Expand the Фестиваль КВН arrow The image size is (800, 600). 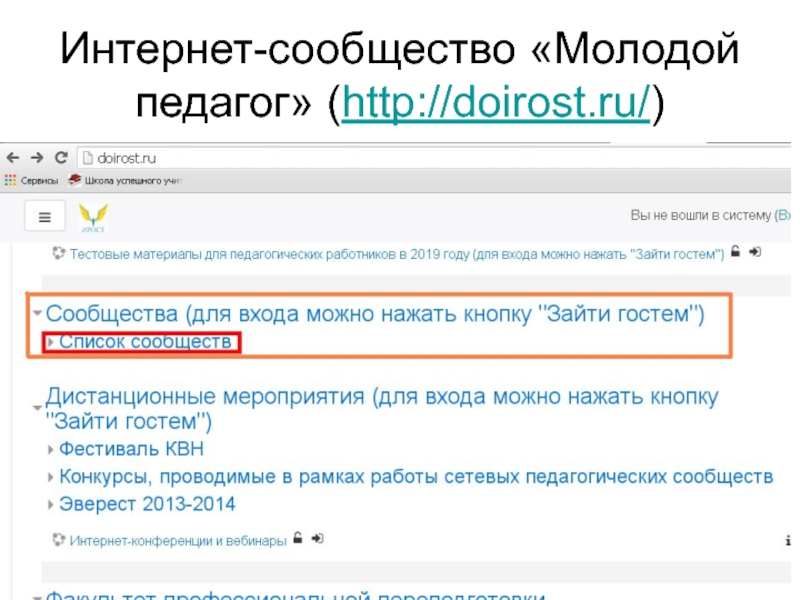(x=52, y=449)
